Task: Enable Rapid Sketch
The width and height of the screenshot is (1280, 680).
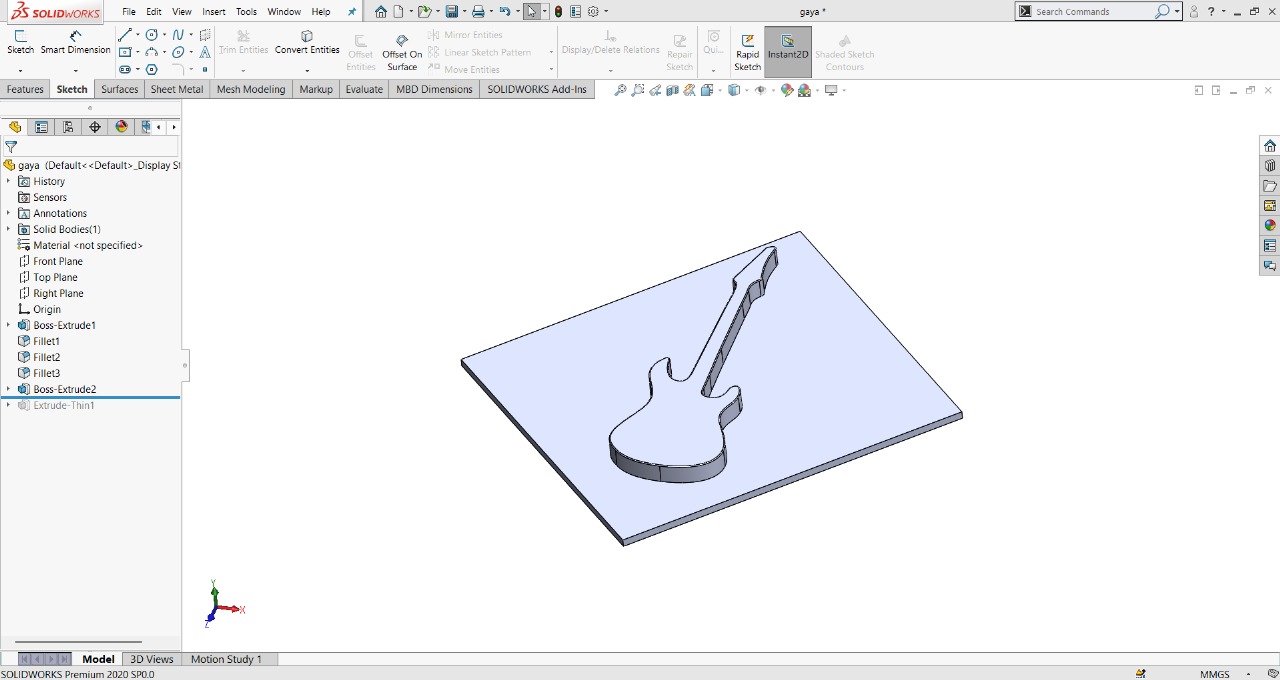Action: point(747,53)
